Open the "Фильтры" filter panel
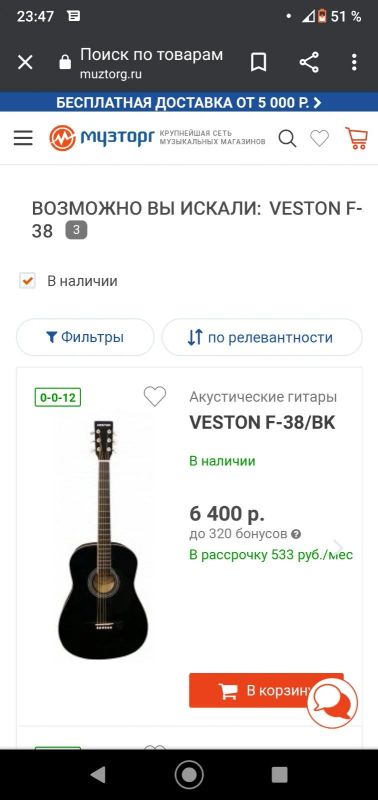Image resolution: width=378 pixels, height=800 pixels. pyautogui.click(x=85, y=337)
